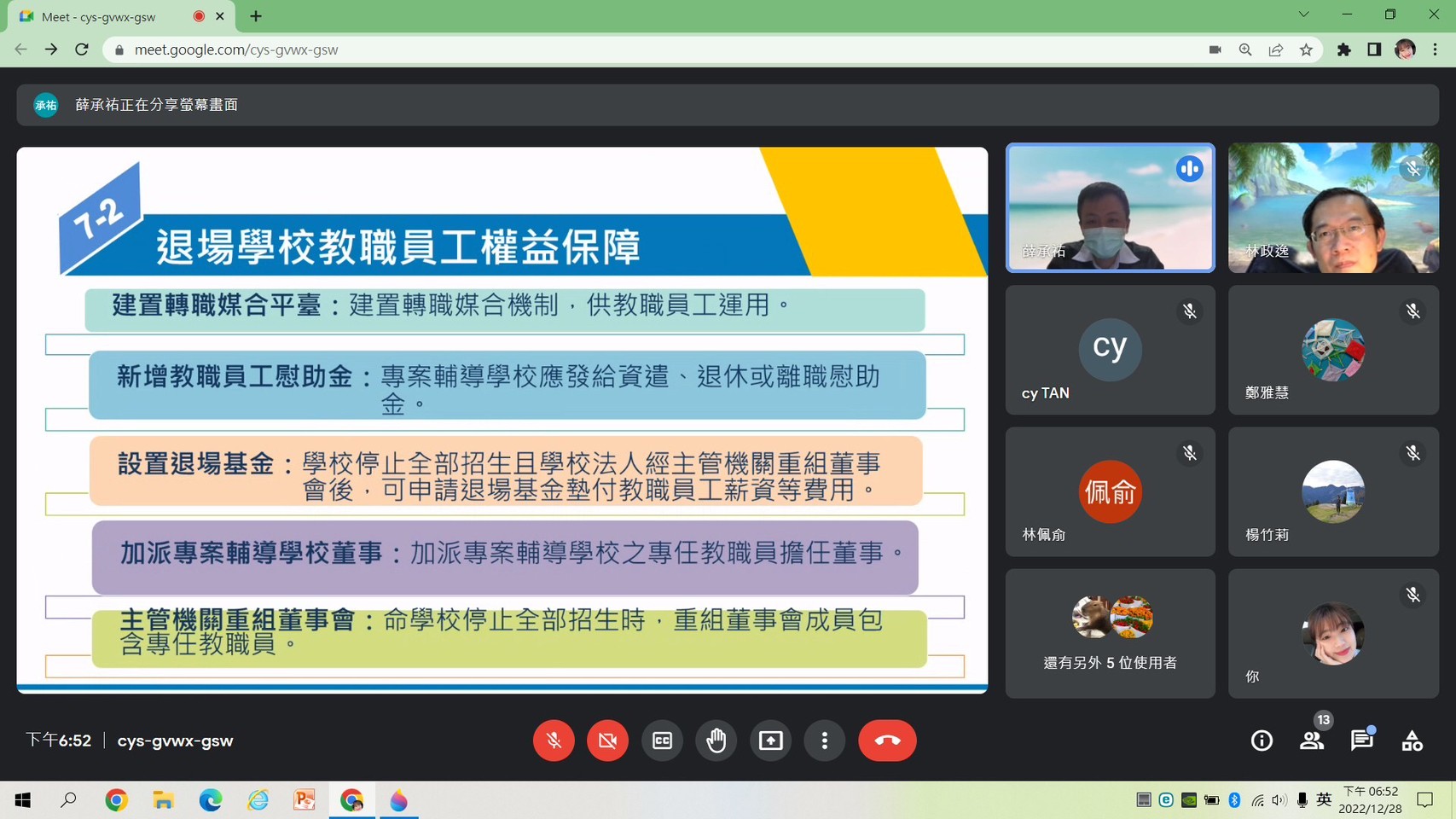Open the chat with everyone panel

pyautogui.click(x=1361, y=741)
